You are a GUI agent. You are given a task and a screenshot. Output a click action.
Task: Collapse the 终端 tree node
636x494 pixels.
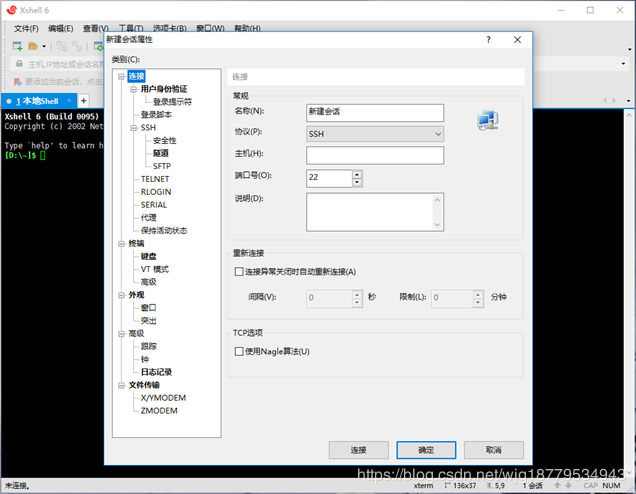tap(121, 244)
